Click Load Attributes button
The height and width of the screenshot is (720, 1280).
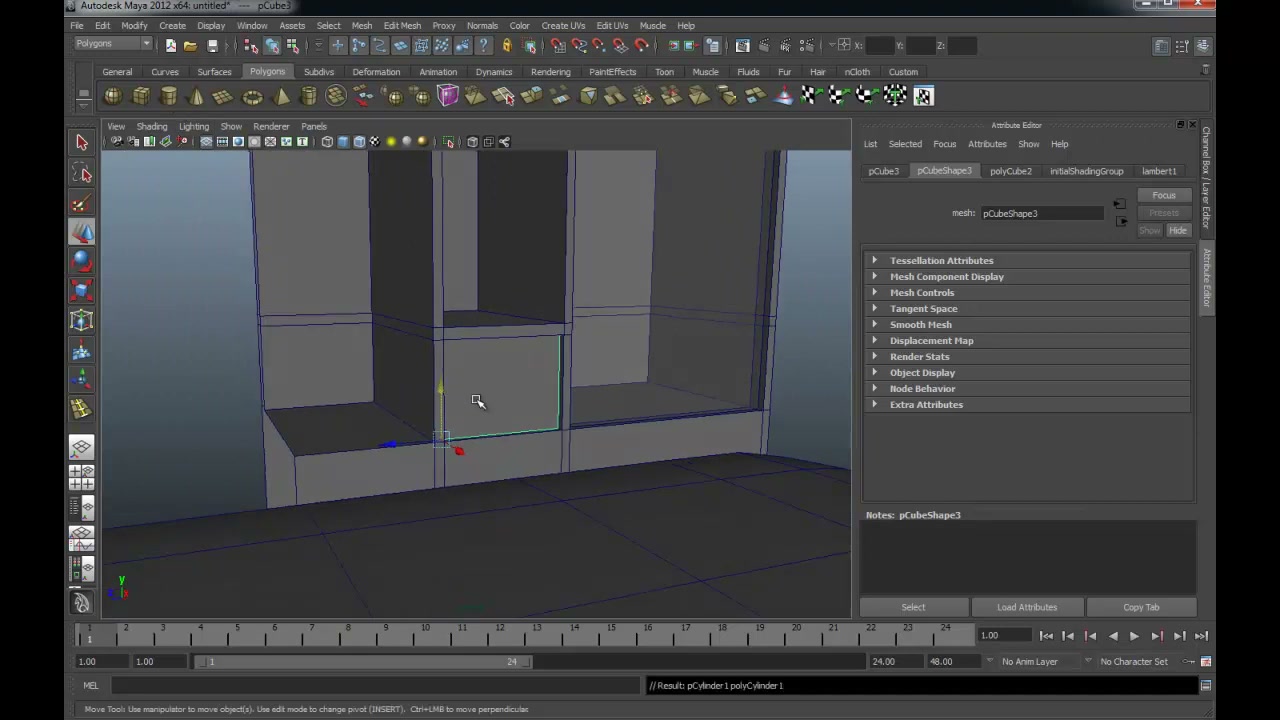1027,607
